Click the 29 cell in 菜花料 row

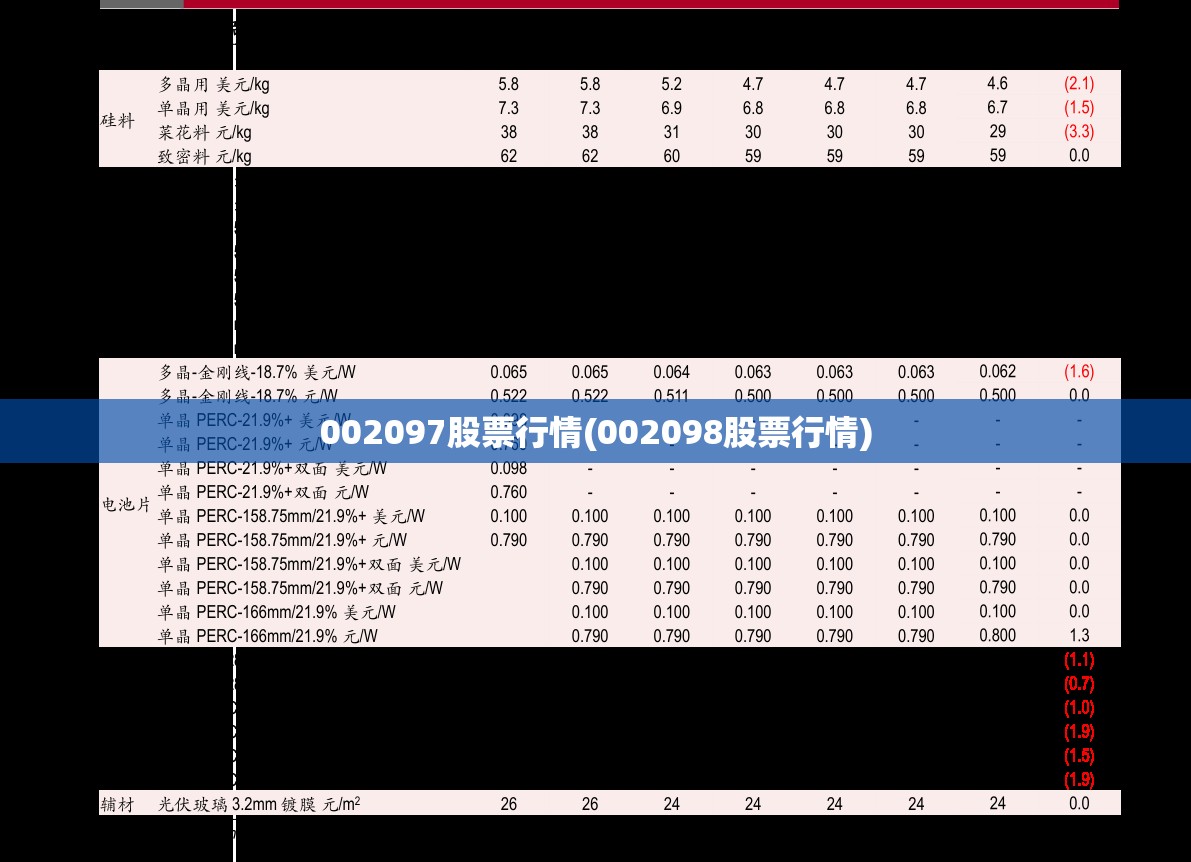click(997, 131)
